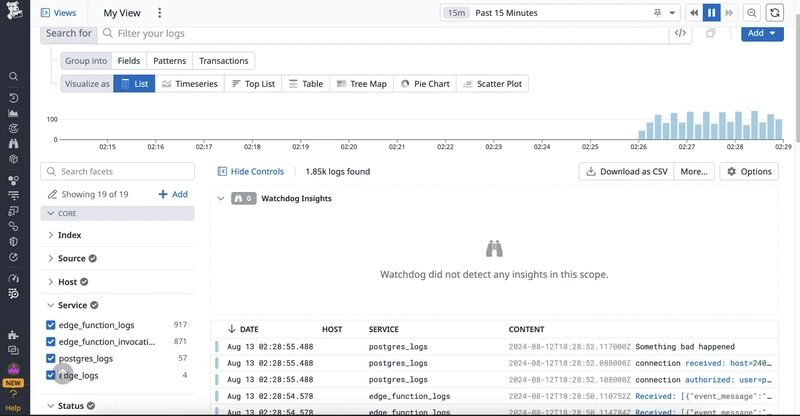Step time range forward
800x416 pixels.
tap(729, 13)
